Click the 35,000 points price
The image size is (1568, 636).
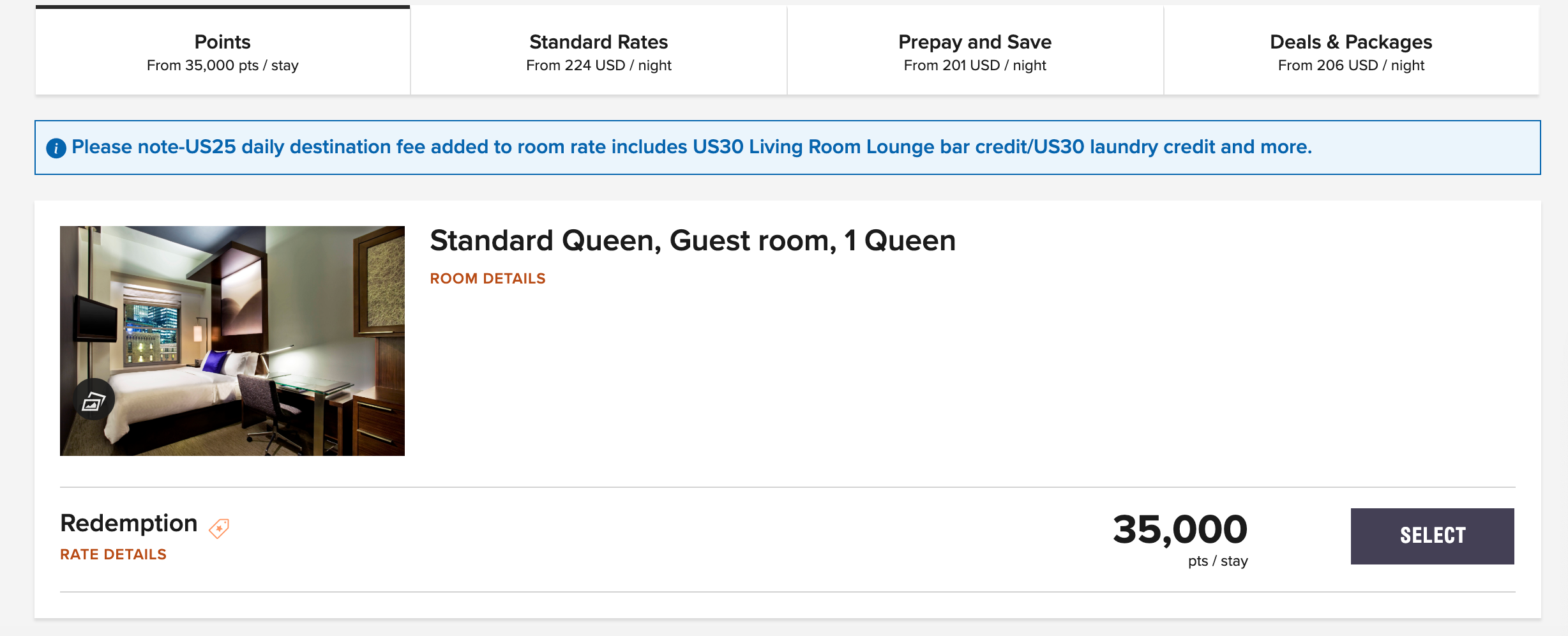click(x=1180, y=529)
